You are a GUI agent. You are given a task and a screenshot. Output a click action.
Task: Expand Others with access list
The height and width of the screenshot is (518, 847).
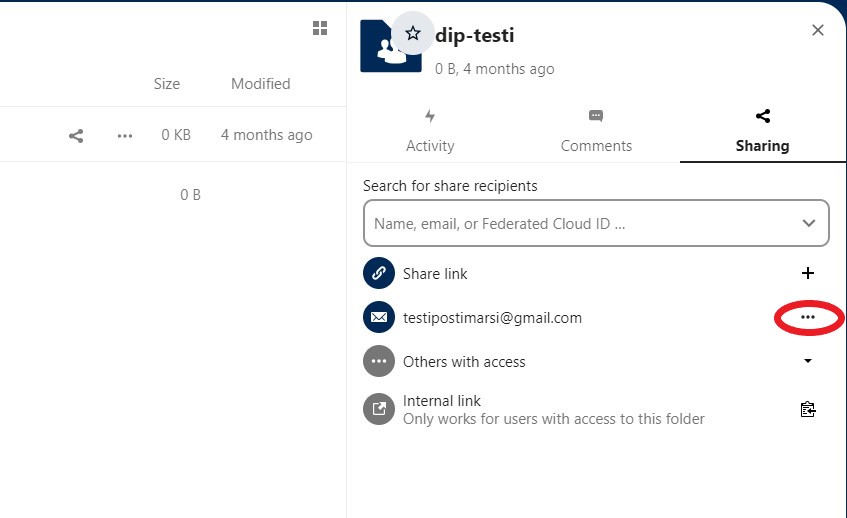(808, 362)
